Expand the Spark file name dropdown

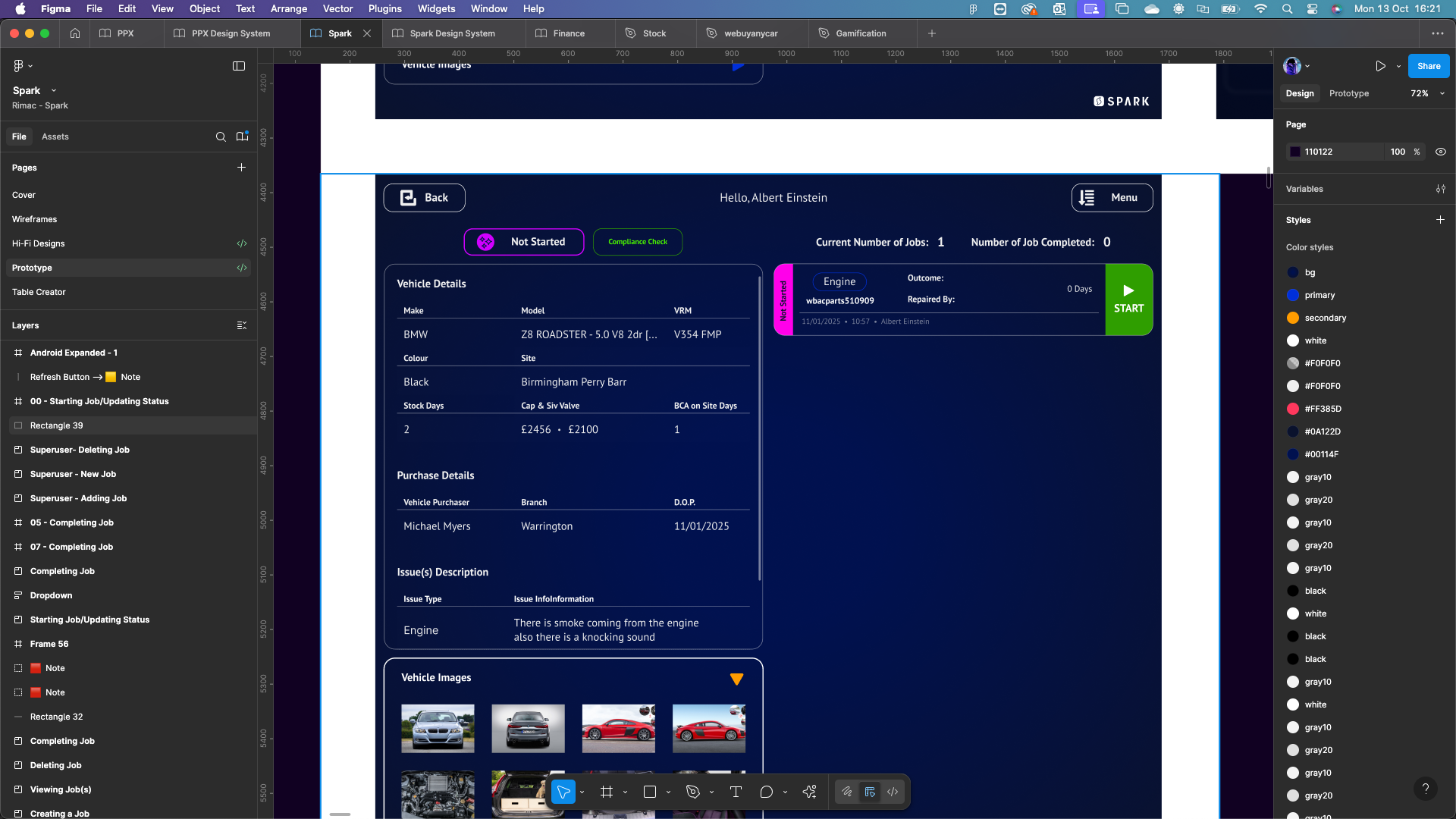pyautogui.click(x=54, y=90)
